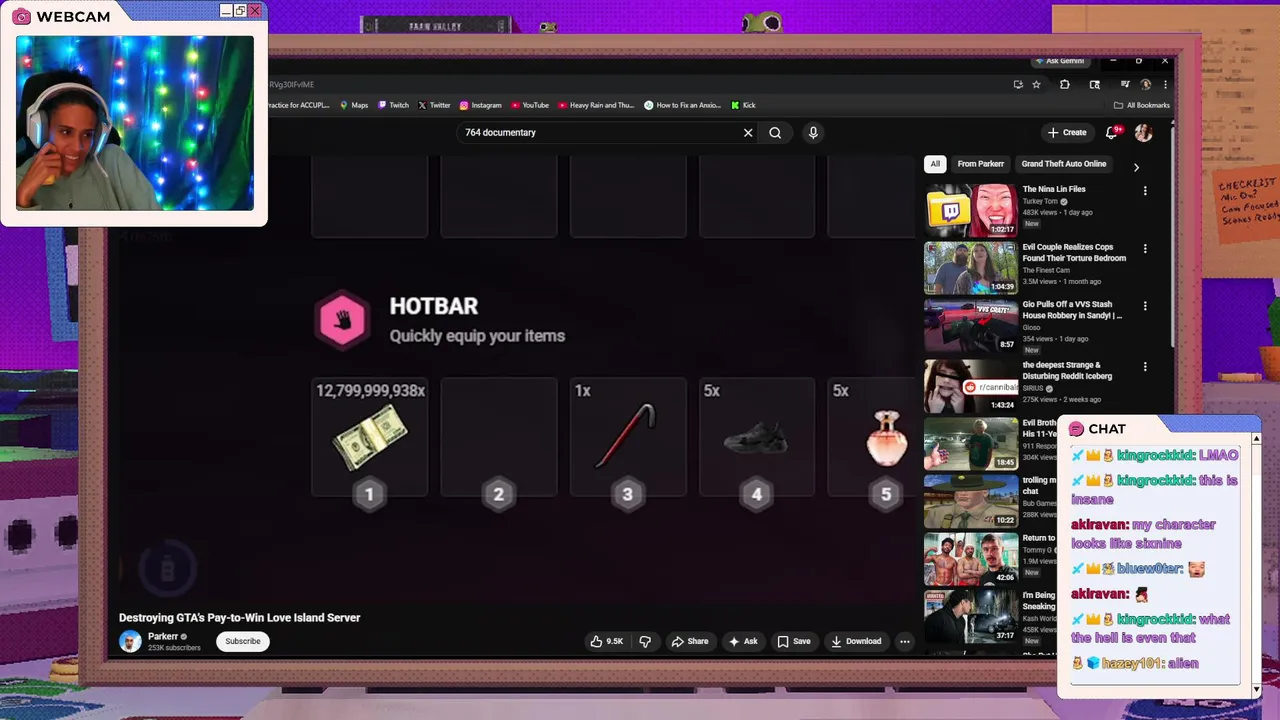Like the video with thumbs up
The width and height of the screenshot is (1280, 720).
coord(606,641)
